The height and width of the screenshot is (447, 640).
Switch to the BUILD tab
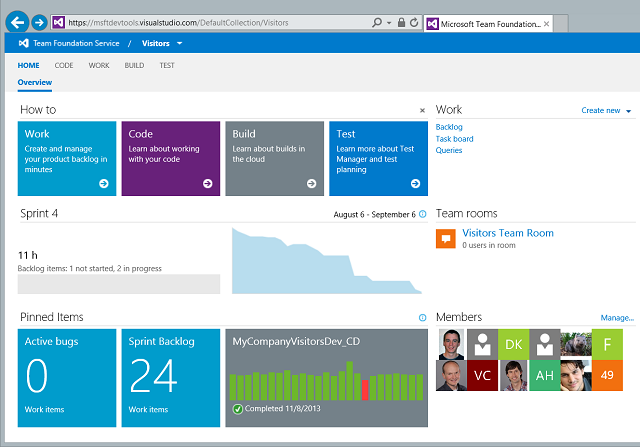click(x=134, y=65)
